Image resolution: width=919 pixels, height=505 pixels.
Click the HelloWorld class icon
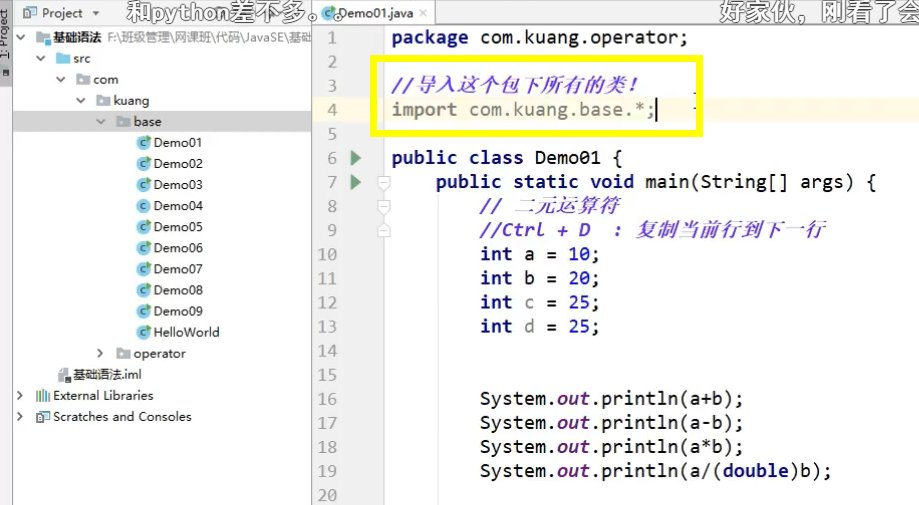[x=143, y=332]
